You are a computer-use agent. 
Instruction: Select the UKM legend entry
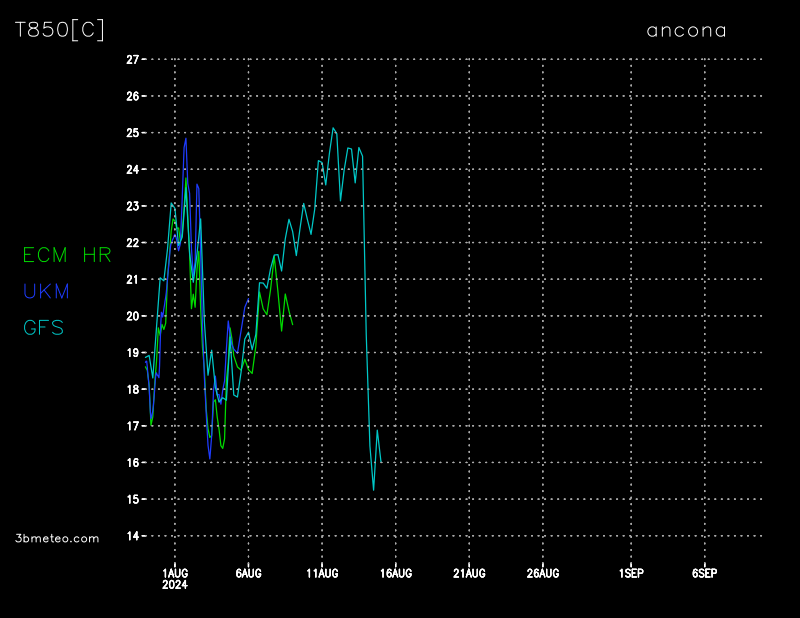46,291
